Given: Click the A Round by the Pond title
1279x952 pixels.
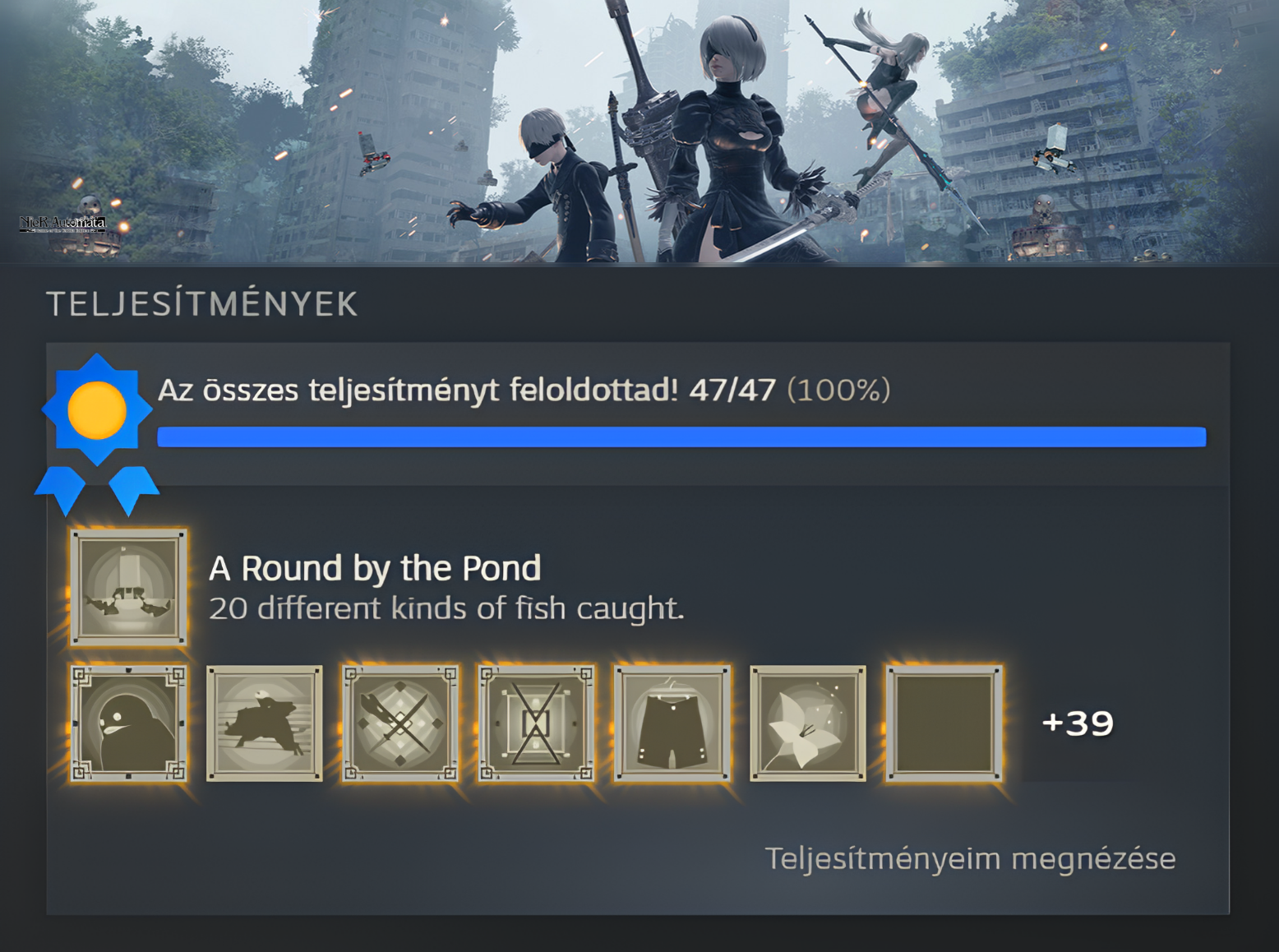Looking at the screenshot, I should pos(375,568).
